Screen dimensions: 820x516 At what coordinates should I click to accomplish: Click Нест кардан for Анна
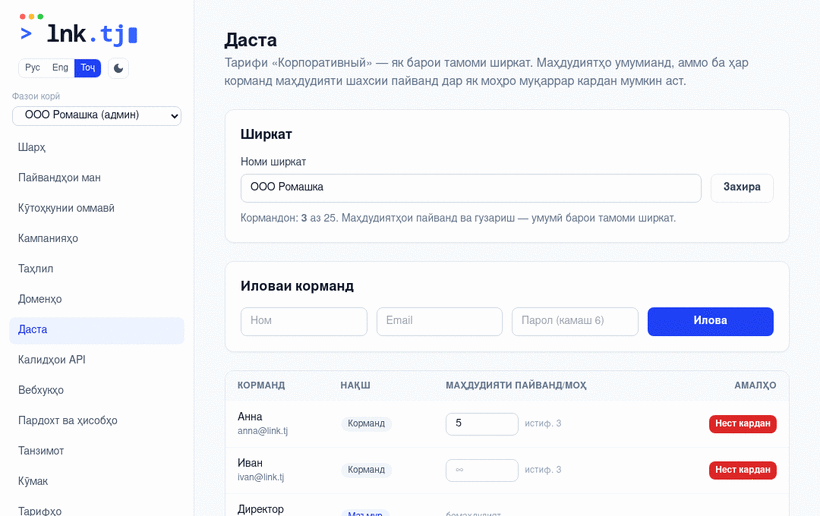pyautogui.click(x=743, y=423)
